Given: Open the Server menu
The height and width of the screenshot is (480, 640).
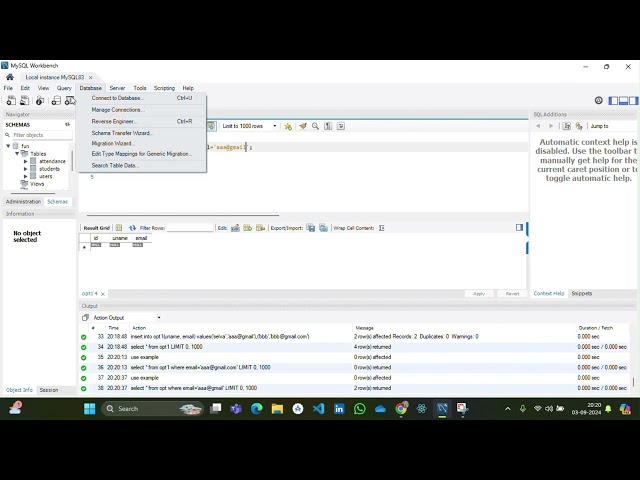Looking at the screenshot, I should click(x=117, y=88).
